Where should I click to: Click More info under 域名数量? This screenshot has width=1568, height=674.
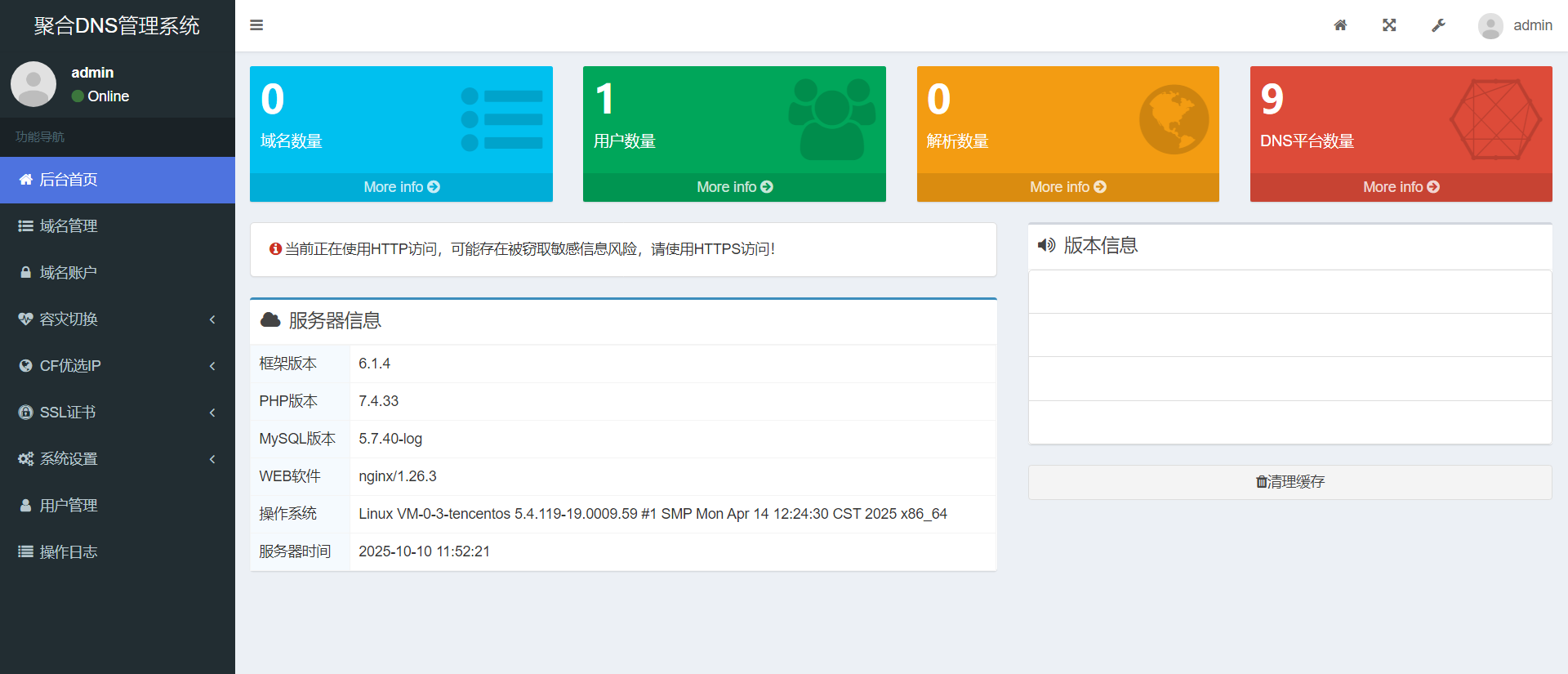pos(401,187)
